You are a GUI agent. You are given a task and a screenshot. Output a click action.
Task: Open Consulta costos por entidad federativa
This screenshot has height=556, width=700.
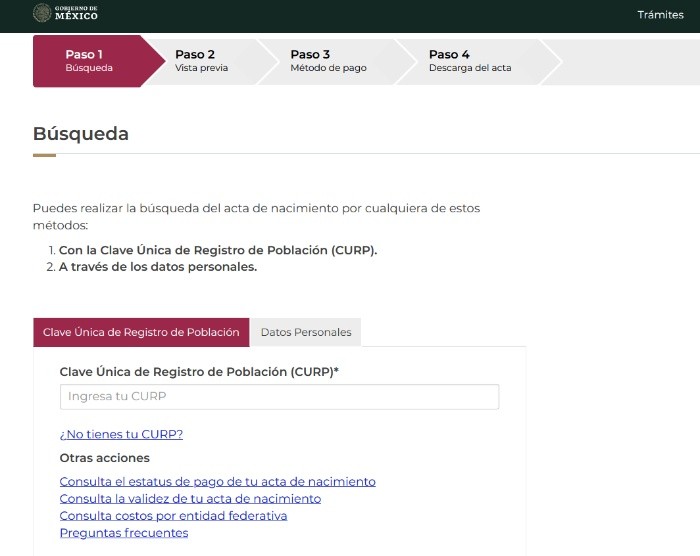173,516
